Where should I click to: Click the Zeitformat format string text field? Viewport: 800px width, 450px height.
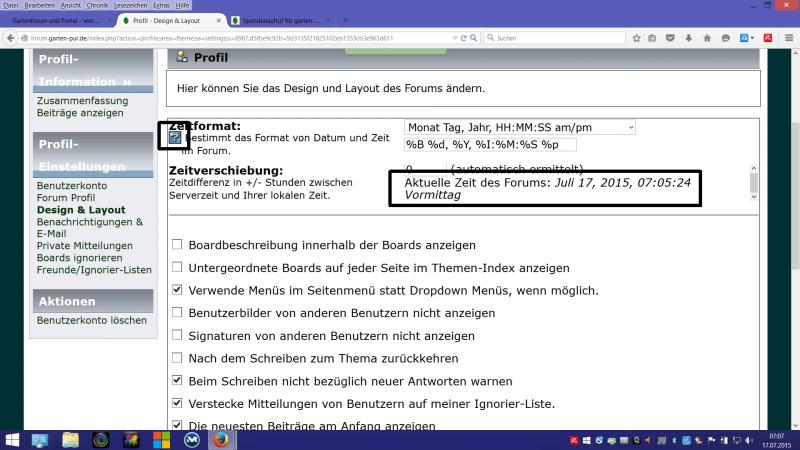(x=489, y=145)
